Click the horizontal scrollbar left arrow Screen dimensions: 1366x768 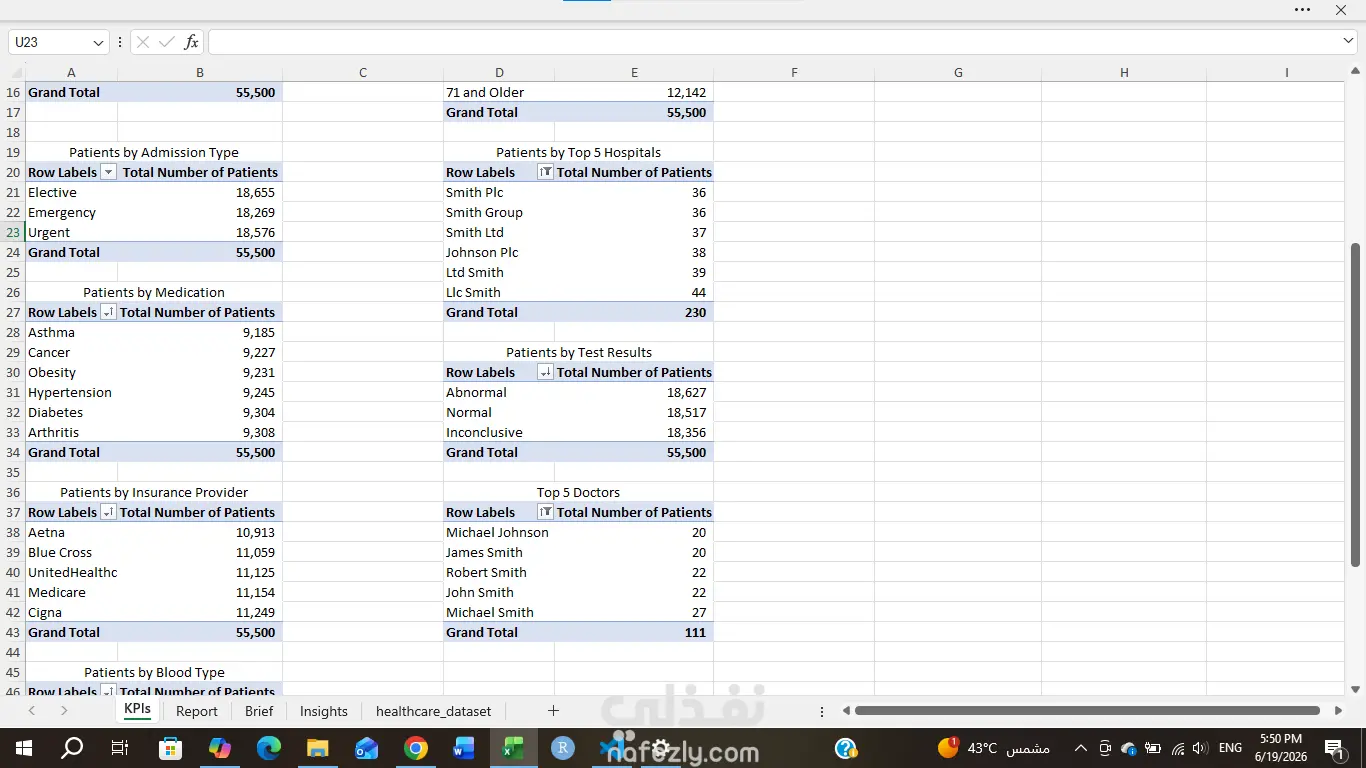pyautogui.click(x=846, y=711)
